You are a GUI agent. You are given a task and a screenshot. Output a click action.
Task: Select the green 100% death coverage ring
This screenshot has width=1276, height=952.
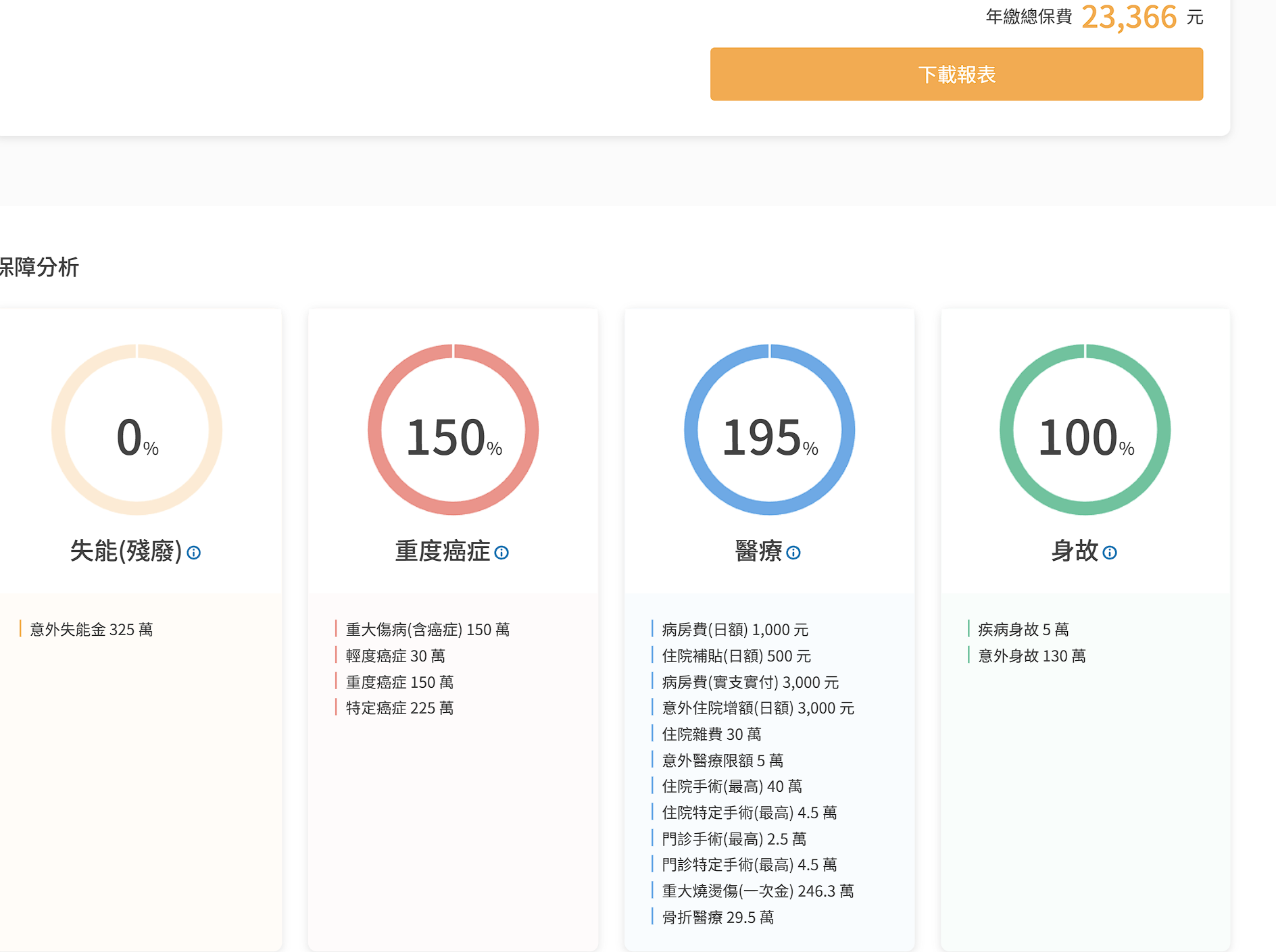click(x=1085, y=430)
